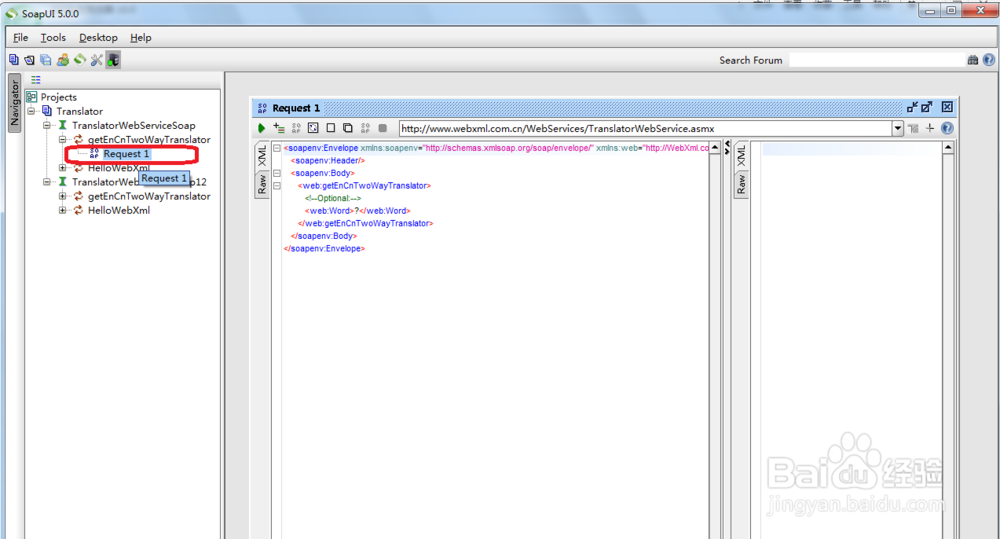Select the response Raw side tab
Viewport: 1000px width, 539px height.
click(x=740, y=184)
